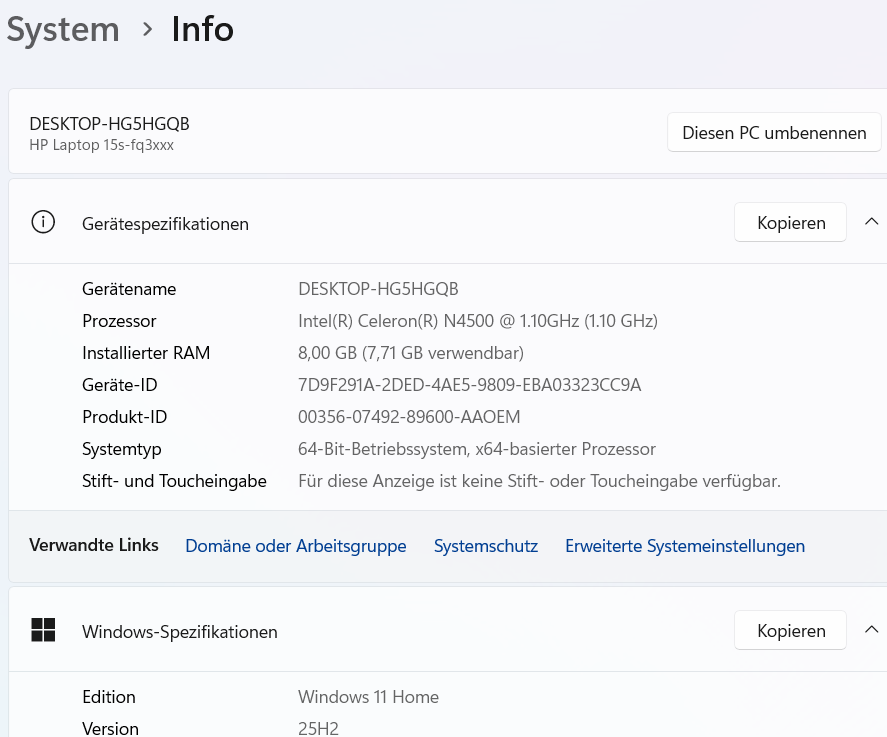Select the Systemtyp value 64-Bit-Betriebssystem
The height and width of the screenshot is (737, 887).
[x=477, y=449]
